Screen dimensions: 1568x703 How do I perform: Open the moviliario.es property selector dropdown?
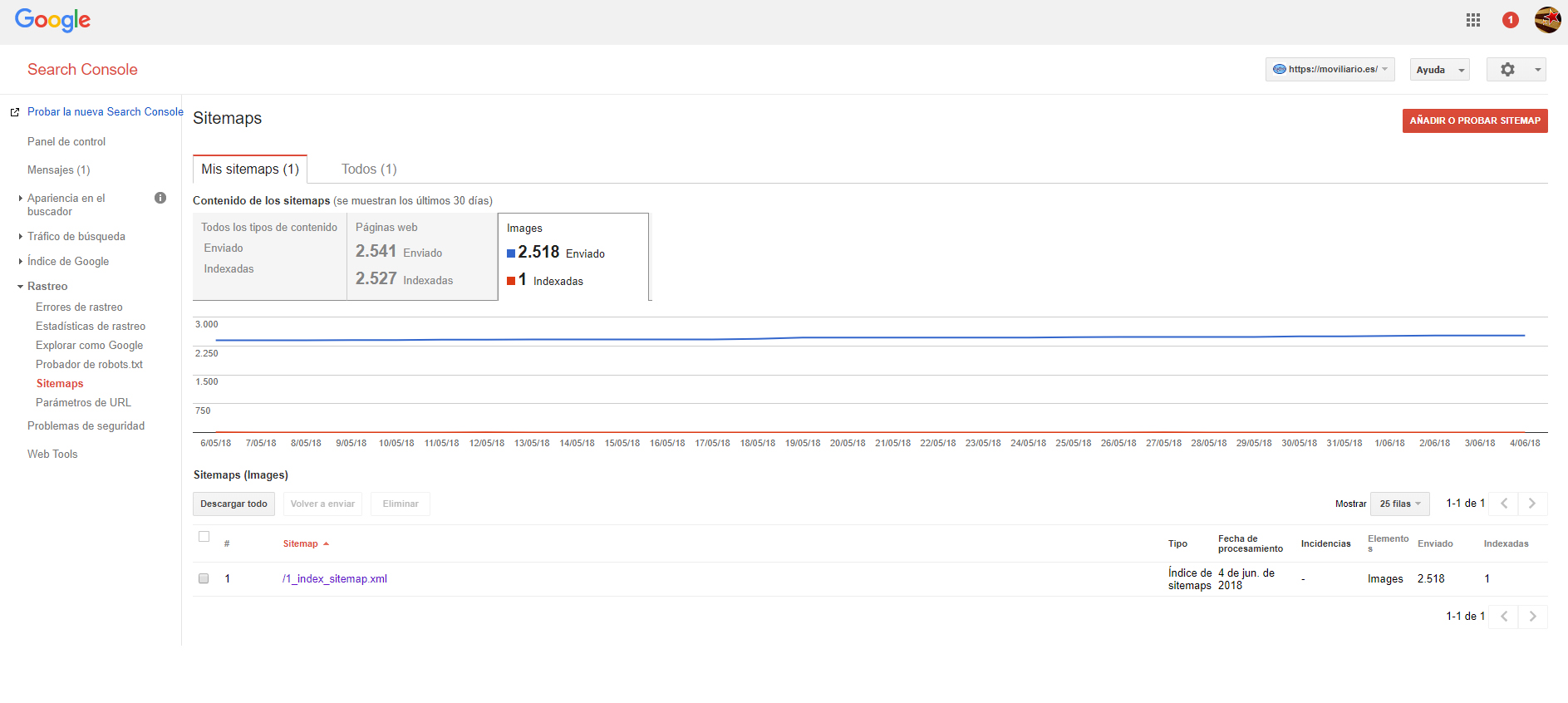tap(1330, 70)
